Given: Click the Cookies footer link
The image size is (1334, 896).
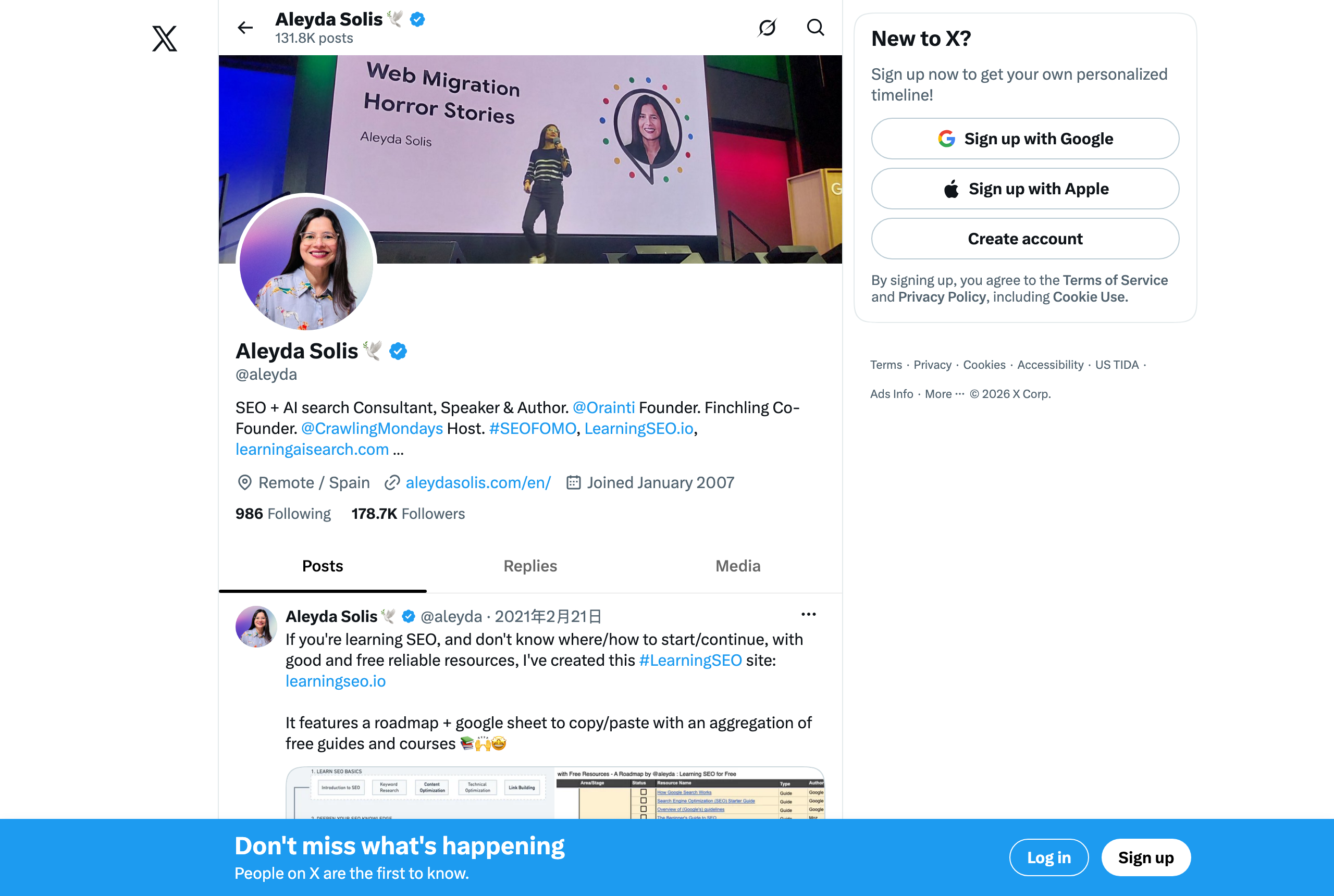Looking at the screenshot, I should pos(984,365).
